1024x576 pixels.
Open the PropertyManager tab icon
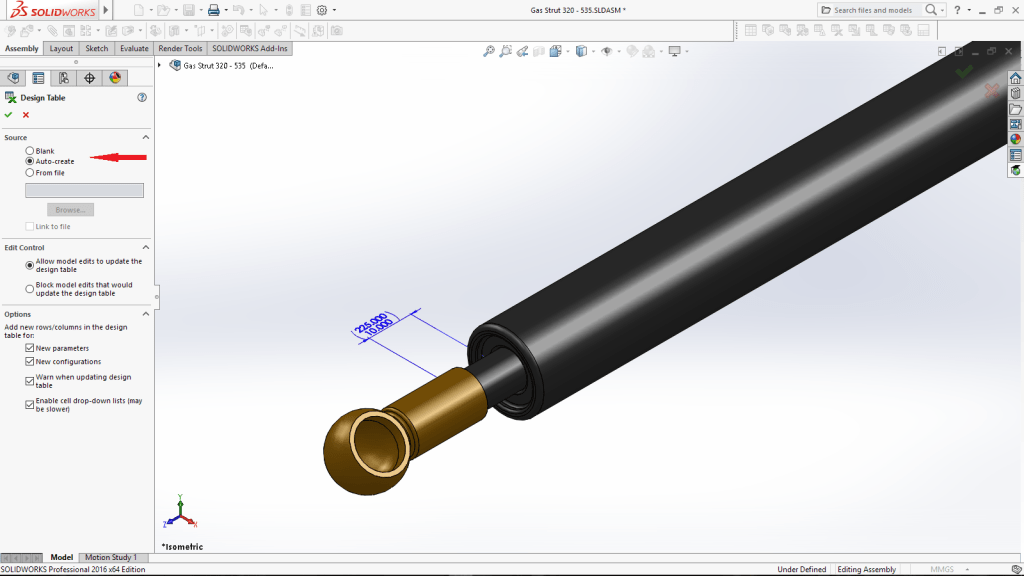point(38,78)
